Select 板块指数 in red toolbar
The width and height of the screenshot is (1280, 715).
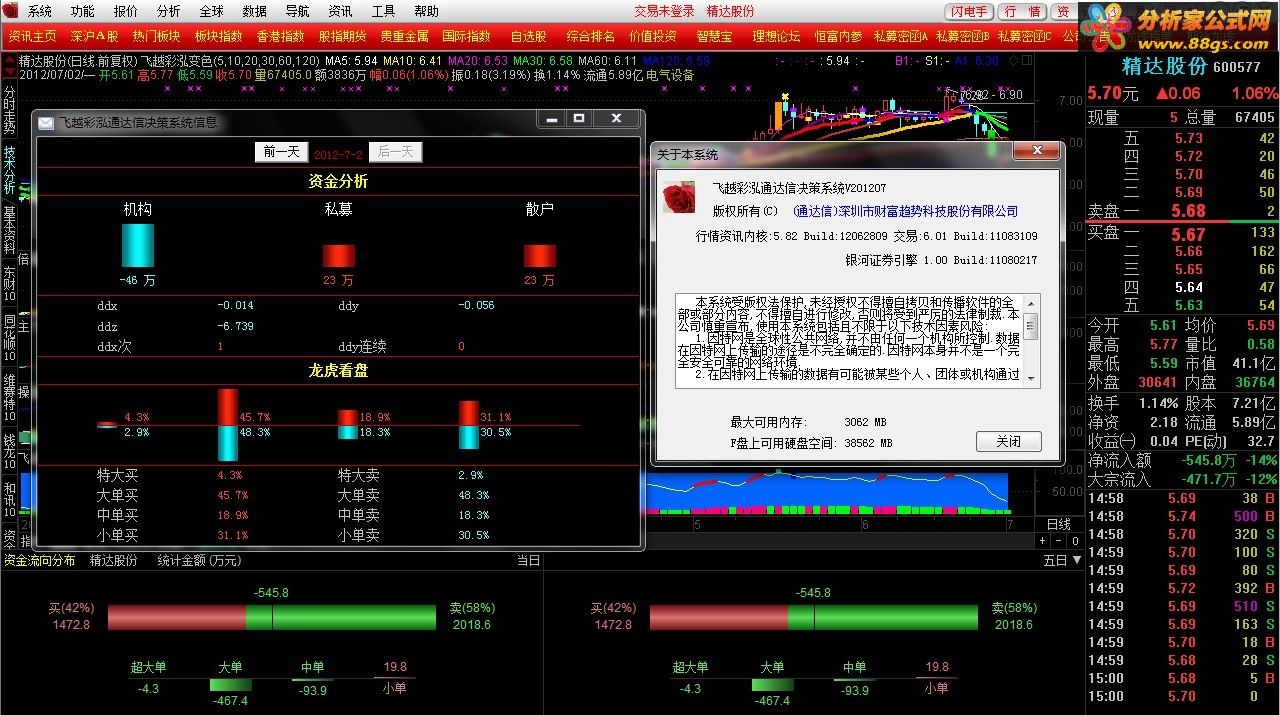tap(219, 36)
